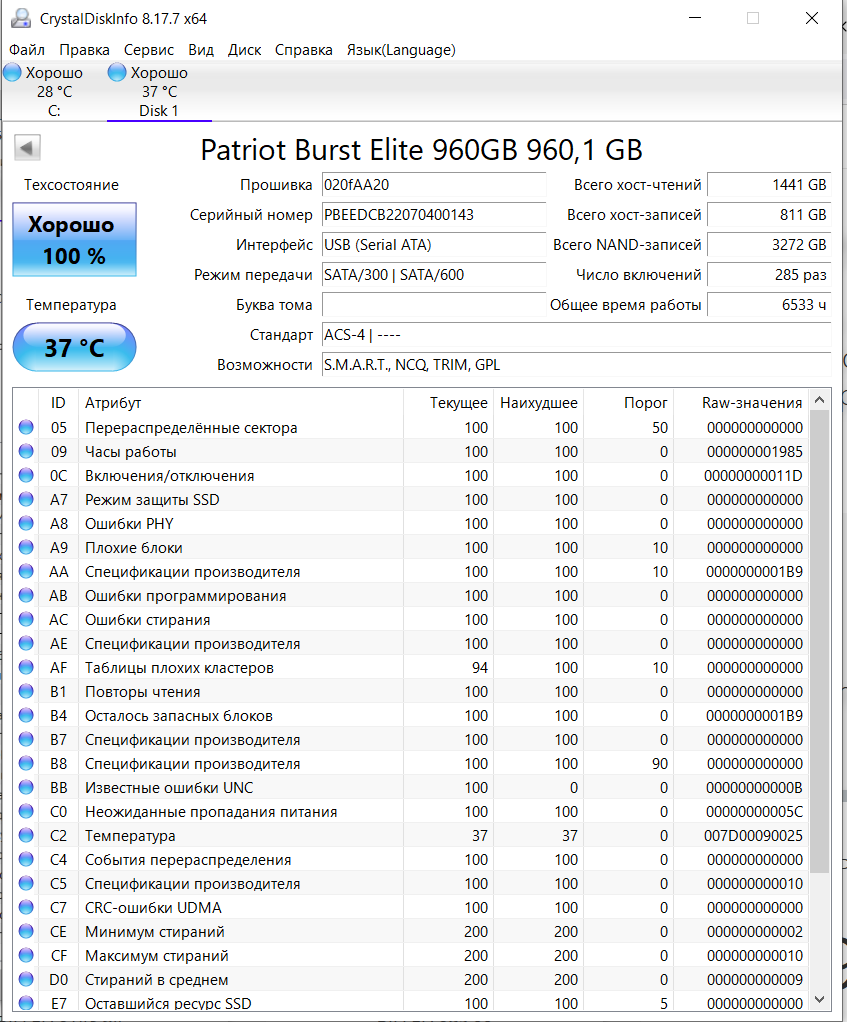Select the Часы работы attribute row text

pyautogui.click(x=130, y=452)
